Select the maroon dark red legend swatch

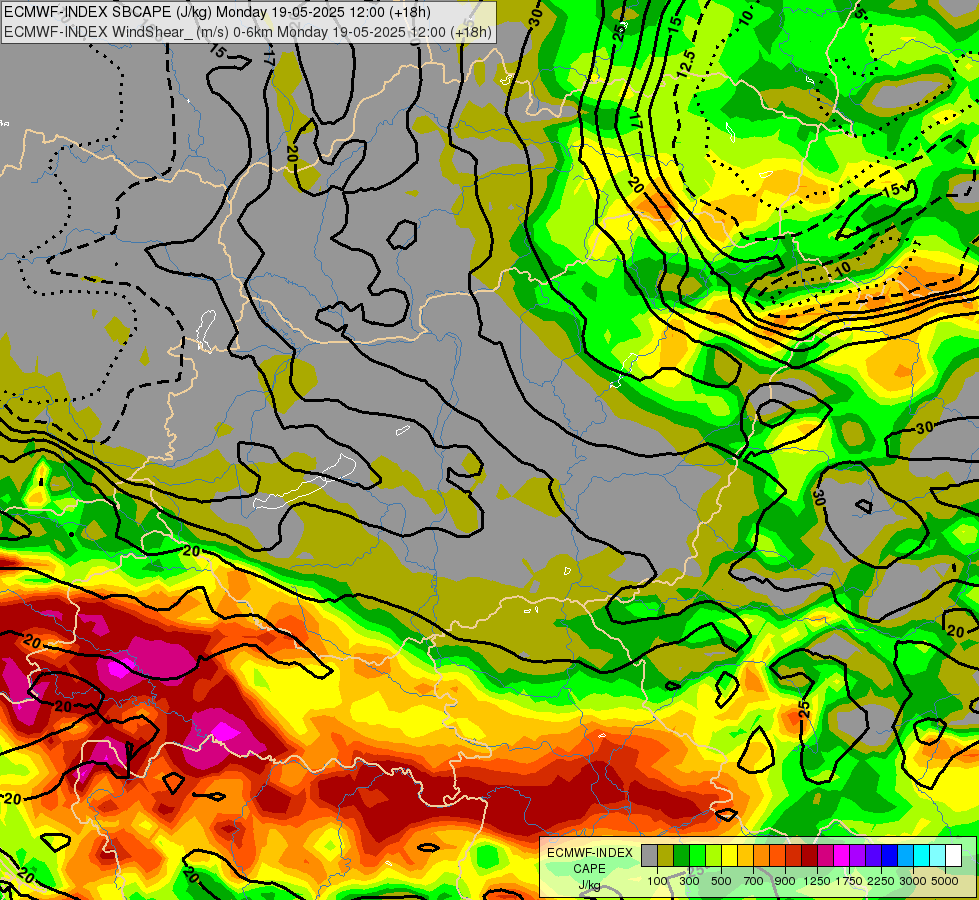(x=810, y=855)
